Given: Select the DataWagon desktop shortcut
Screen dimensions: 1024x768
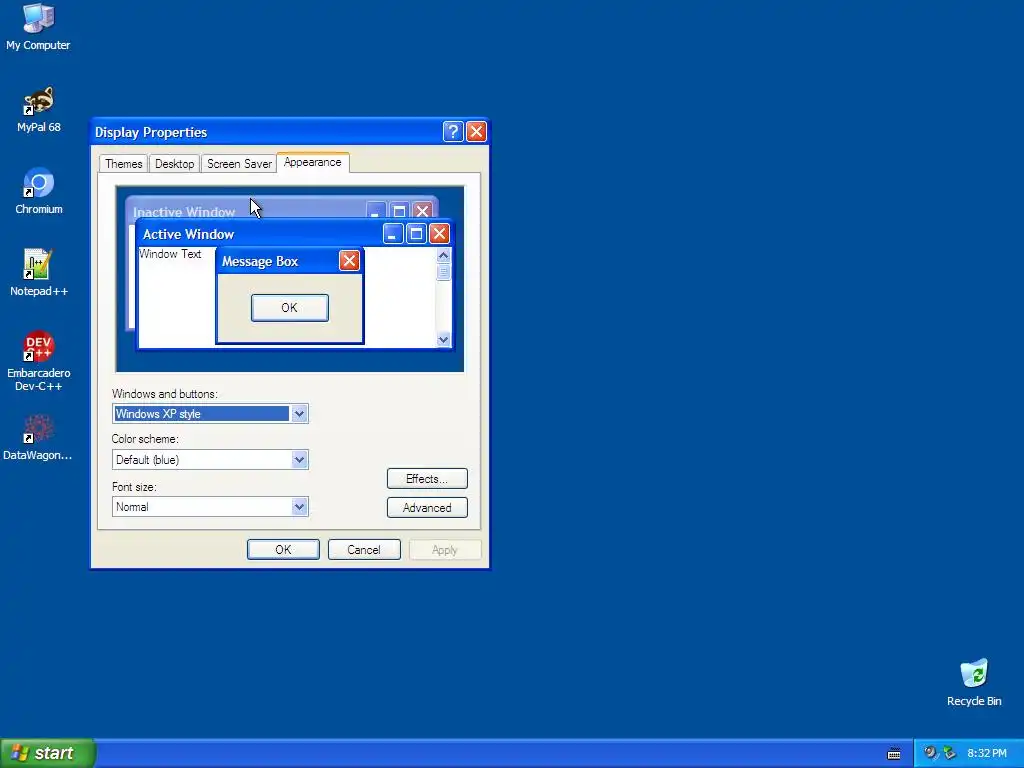Looking at the screenshot, I should coord(38,438).
